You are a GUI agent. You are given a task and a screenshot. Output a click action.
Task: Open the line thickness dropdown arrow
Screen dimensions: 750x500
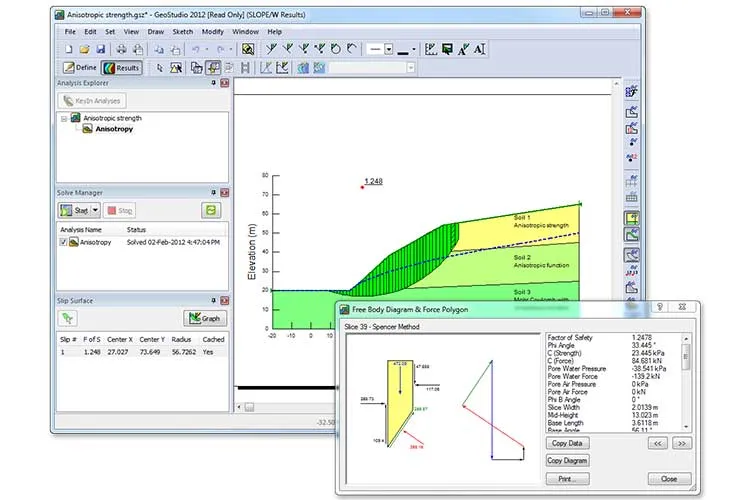tap(414, 49)
